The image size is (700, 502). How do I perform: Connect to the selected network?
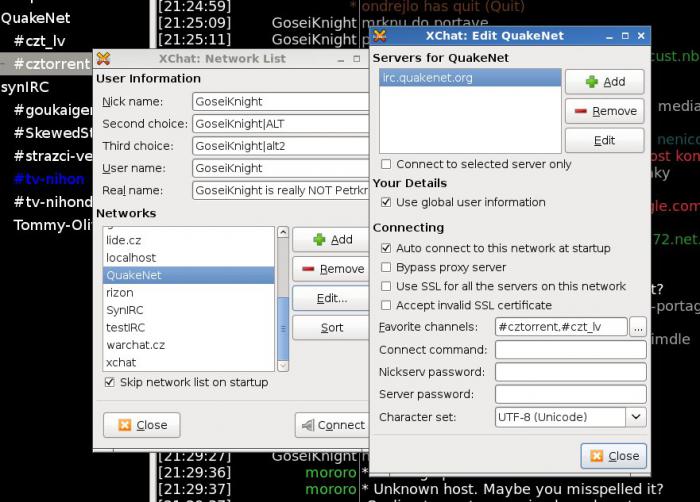(333, 425)
